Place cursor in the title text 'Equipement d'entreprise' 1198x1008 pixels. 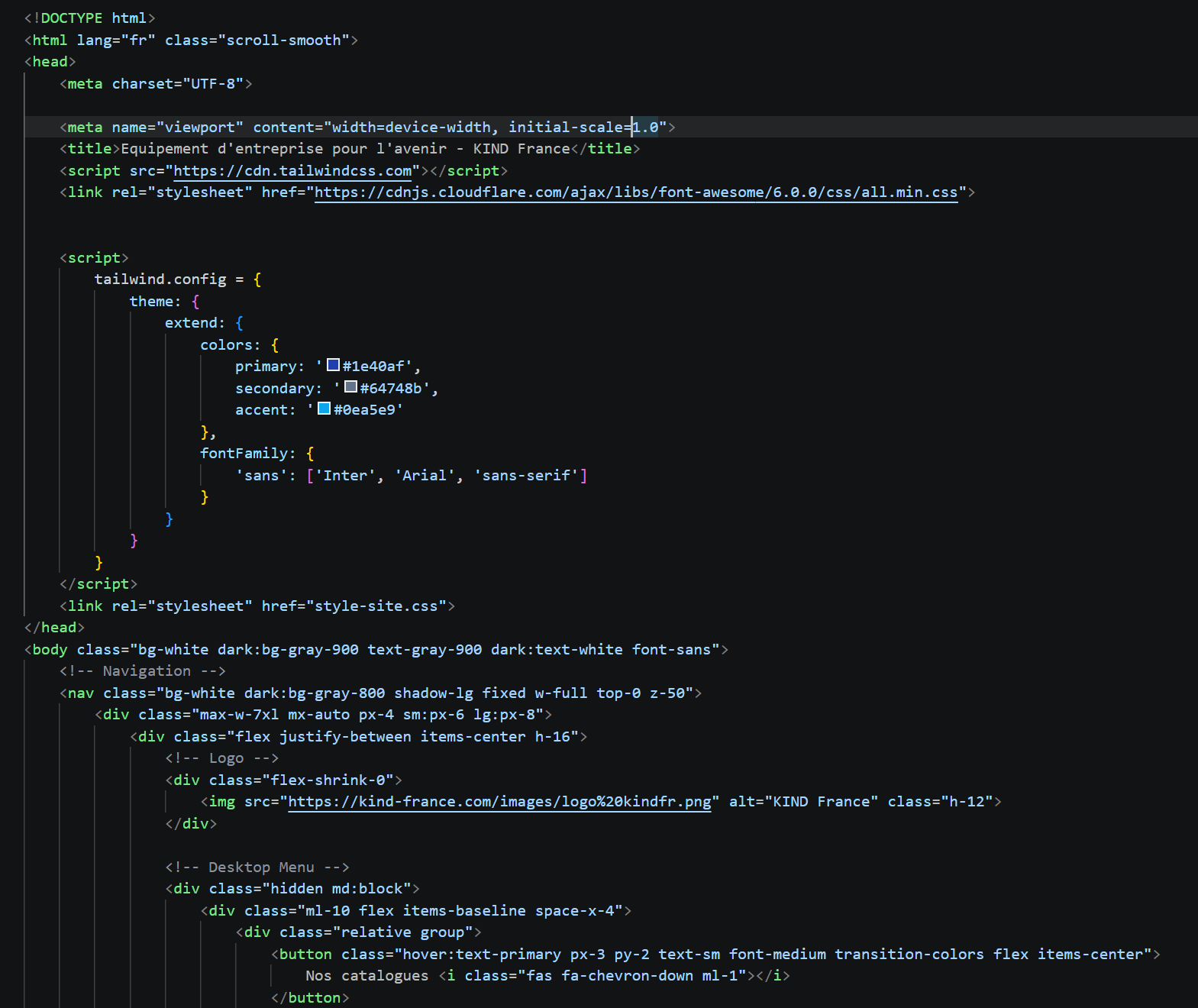(x=221, y=149)
